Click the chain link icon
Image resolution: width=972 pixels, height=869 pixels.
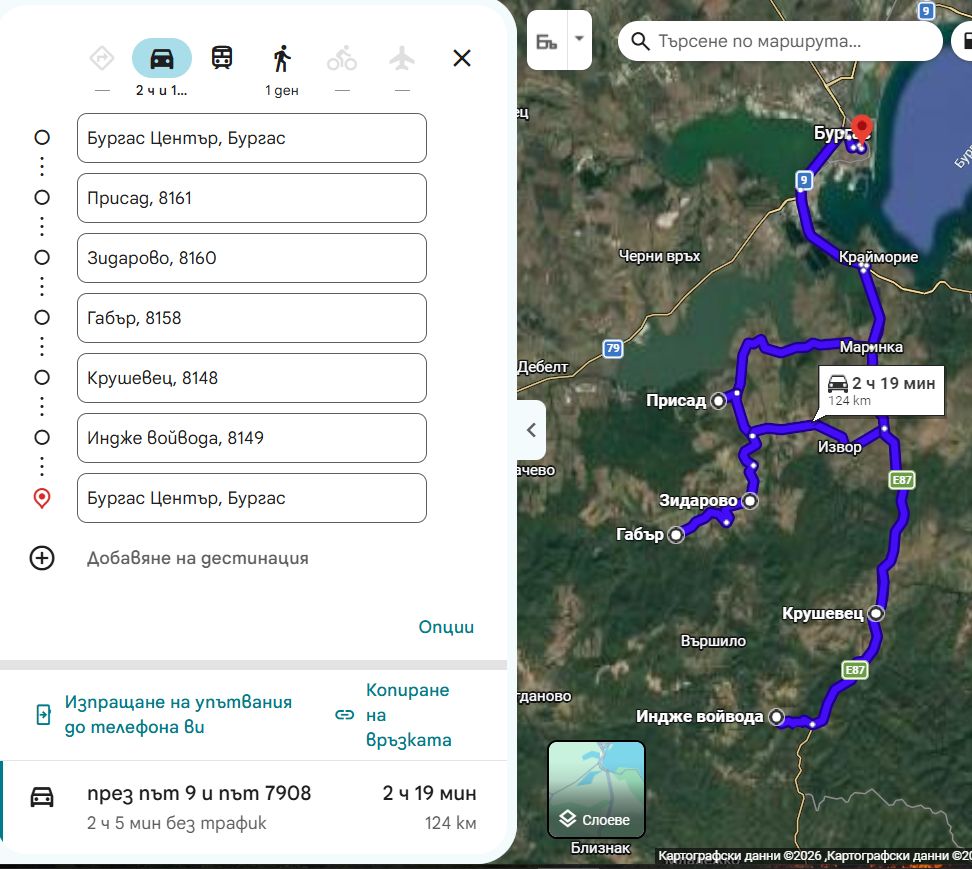(x=345, y=715)
